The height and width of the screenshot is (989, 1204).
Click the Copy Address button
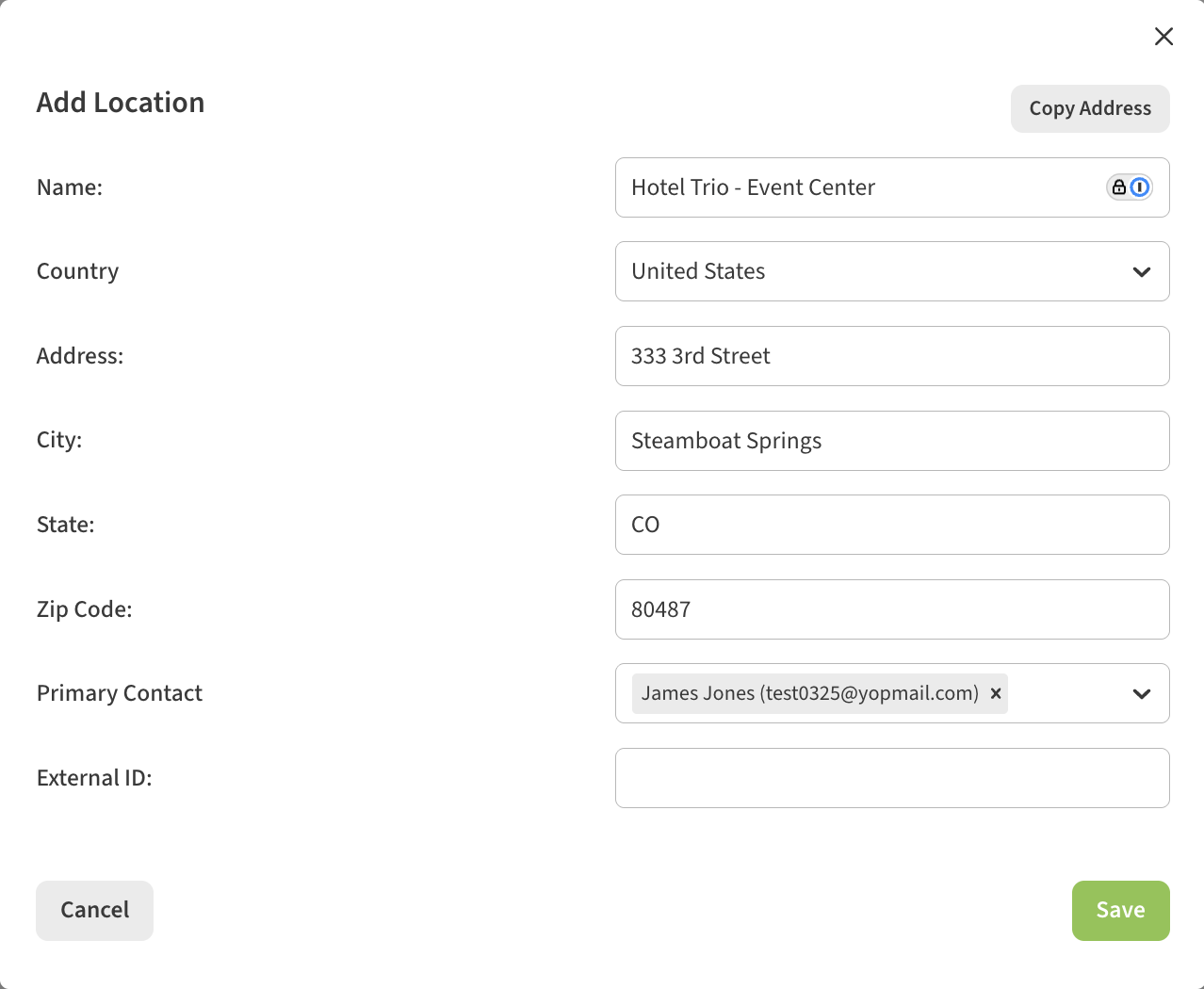point(1089,109)
